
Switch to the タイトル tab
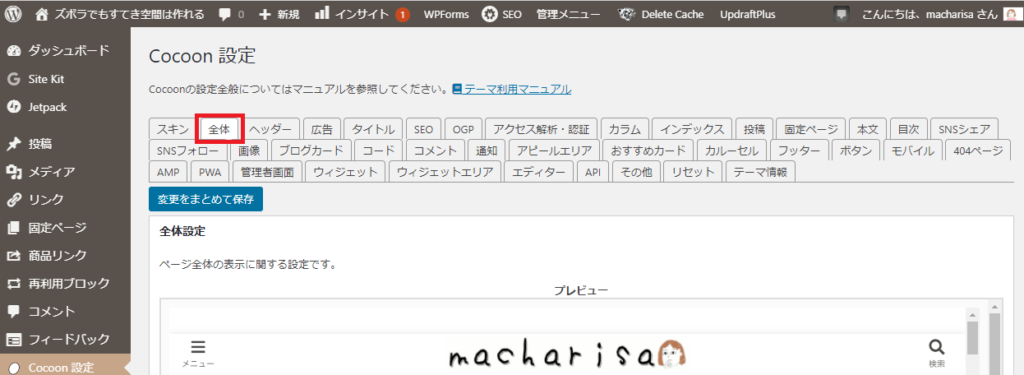pos(374,129)
